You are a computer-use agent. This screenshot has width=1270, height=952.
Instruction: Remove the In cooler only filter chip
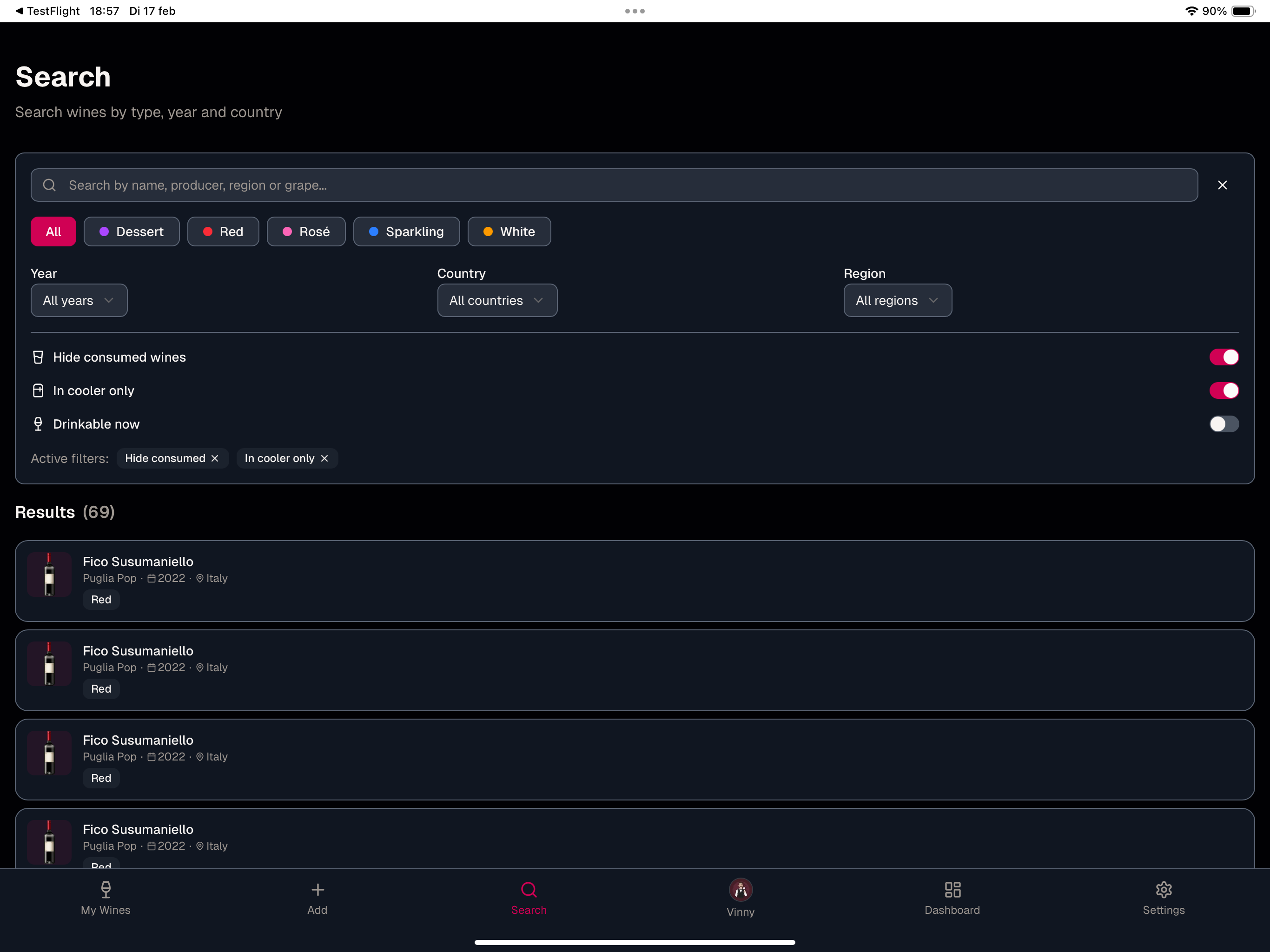click(324, 458)
